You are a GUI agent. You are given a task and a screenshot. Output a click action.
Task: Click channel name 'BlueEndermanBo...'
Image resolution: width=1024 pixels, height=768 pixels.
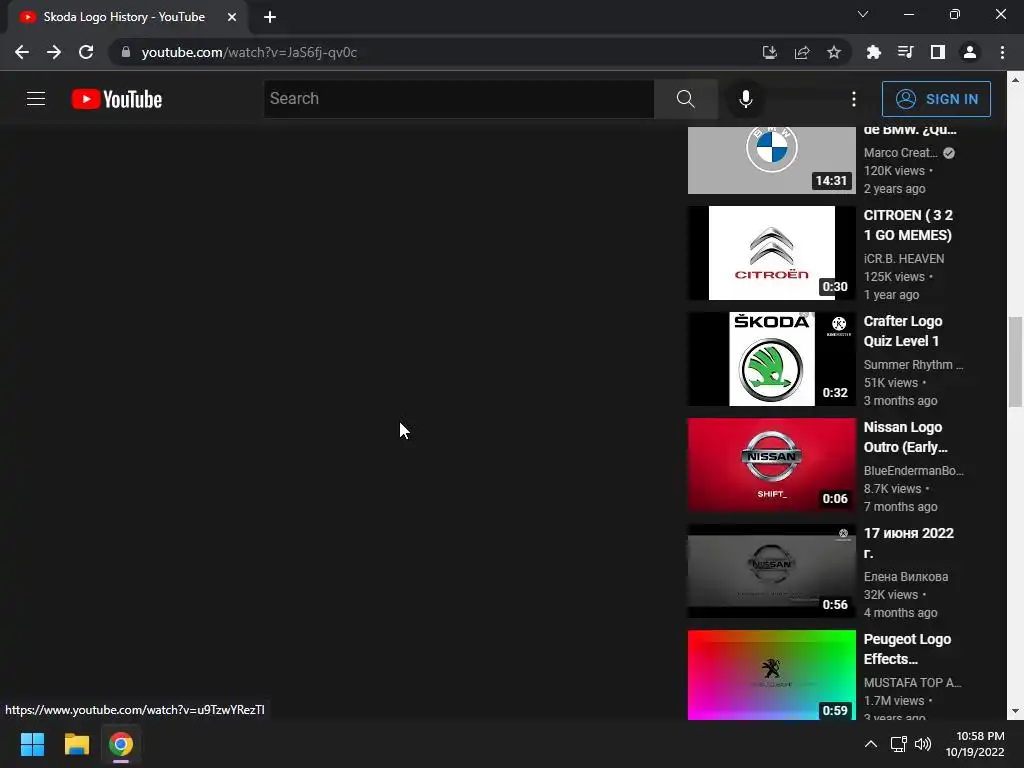coord(914,470)
